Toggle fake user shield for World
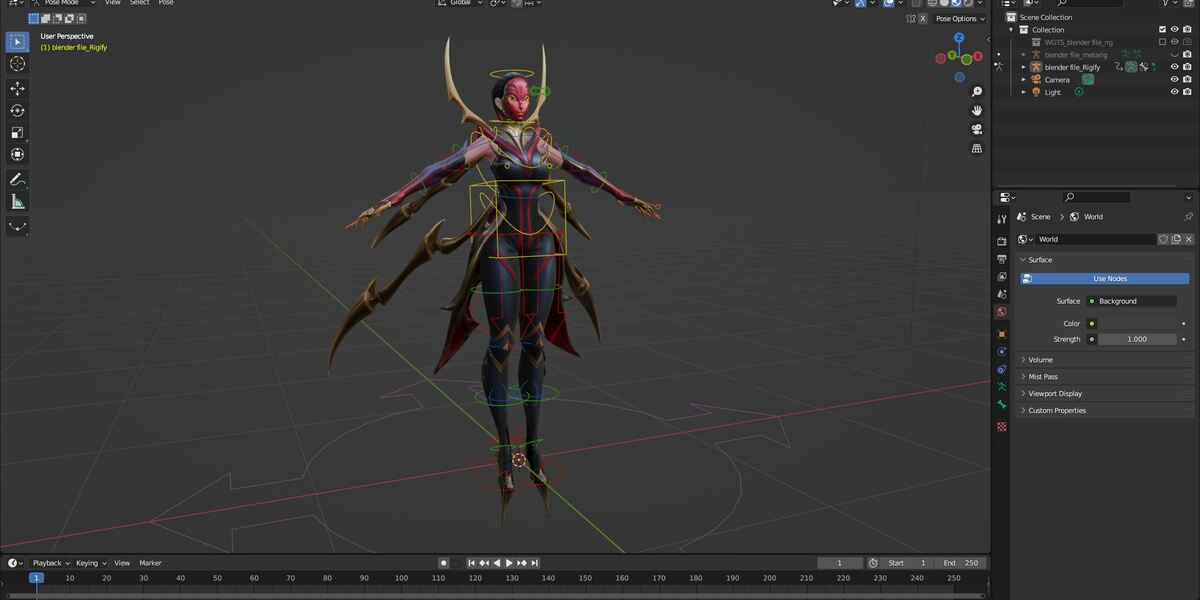The width and height of the screenshot is (1200, 600). tap(1163, 239)
